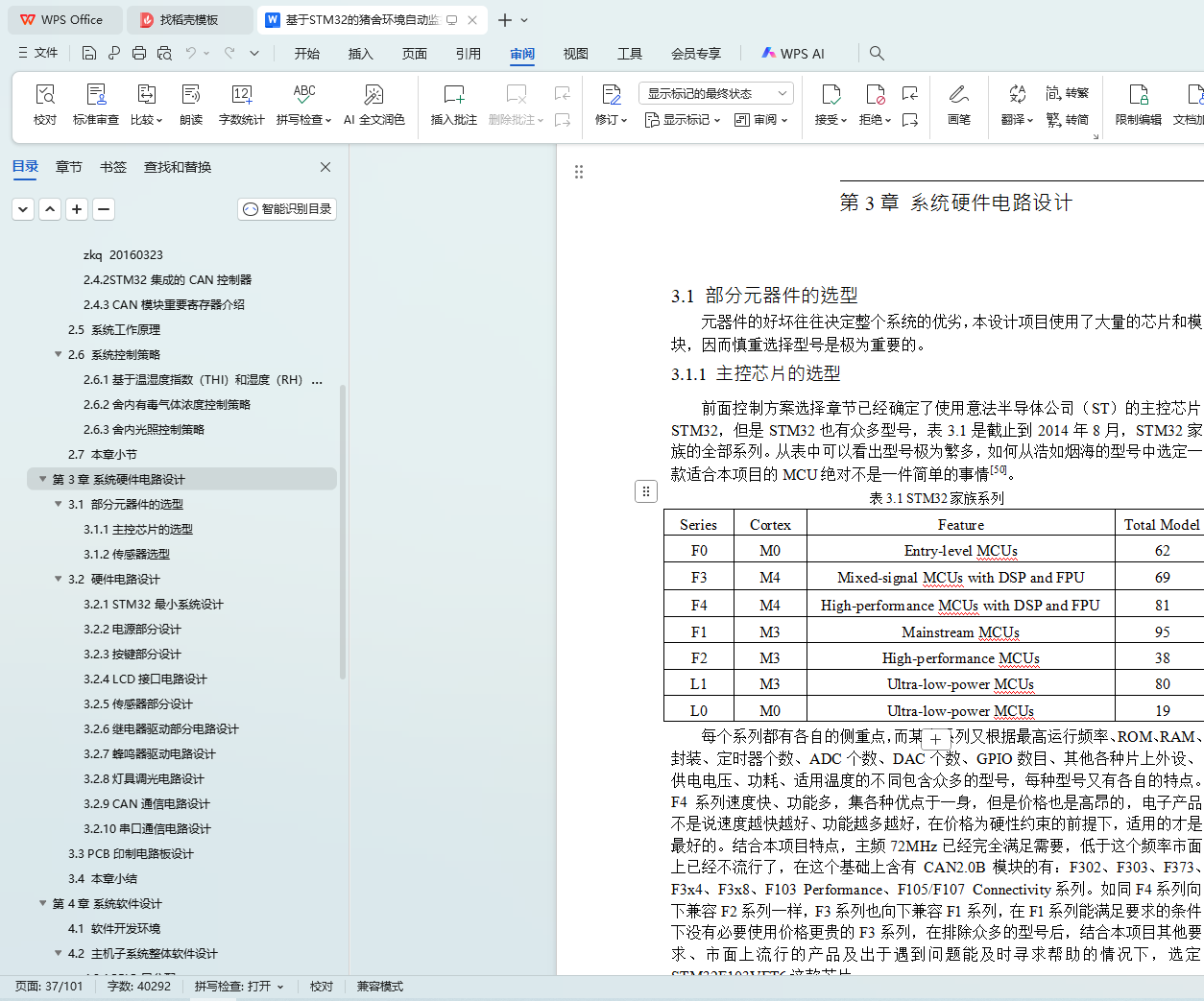Image resolution: width=1204 pixels, height=1001 pixels.
Task: Collapse 2.6 系统控制策略 tree node
Action: [58, 354]
